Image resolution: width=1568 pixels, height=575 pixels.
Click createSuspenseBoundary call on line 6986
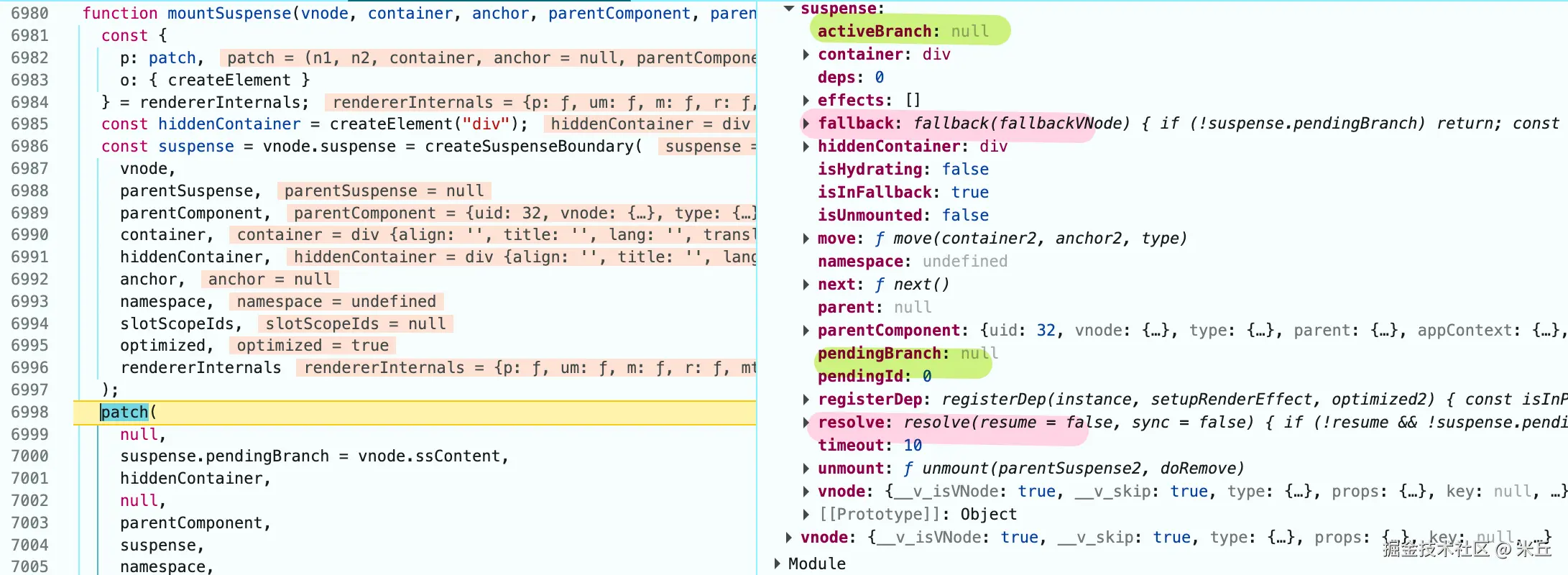click(x=530, y=146)
